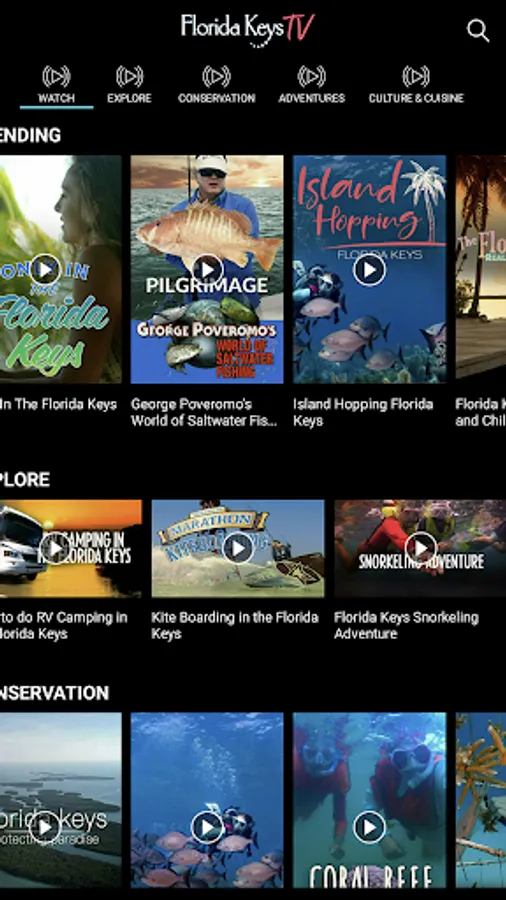Screen dimensions: 506x900
Task: Open the search magnifier icon
Action: [x=478, y=30]
